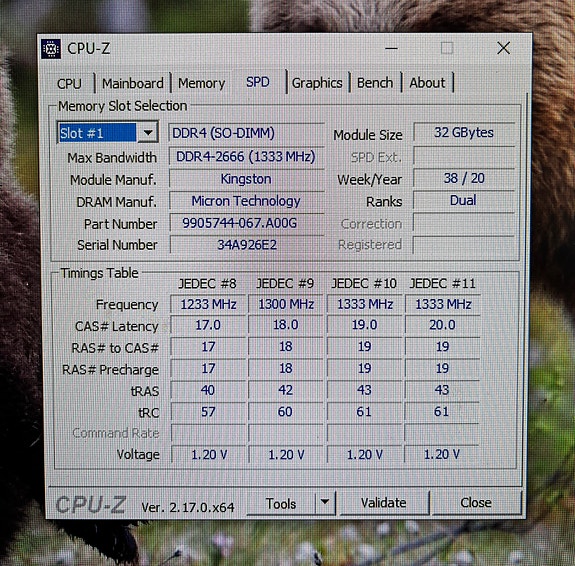Click the Tools button
Screen dimensions: 575x566
[x=281, y=503]
